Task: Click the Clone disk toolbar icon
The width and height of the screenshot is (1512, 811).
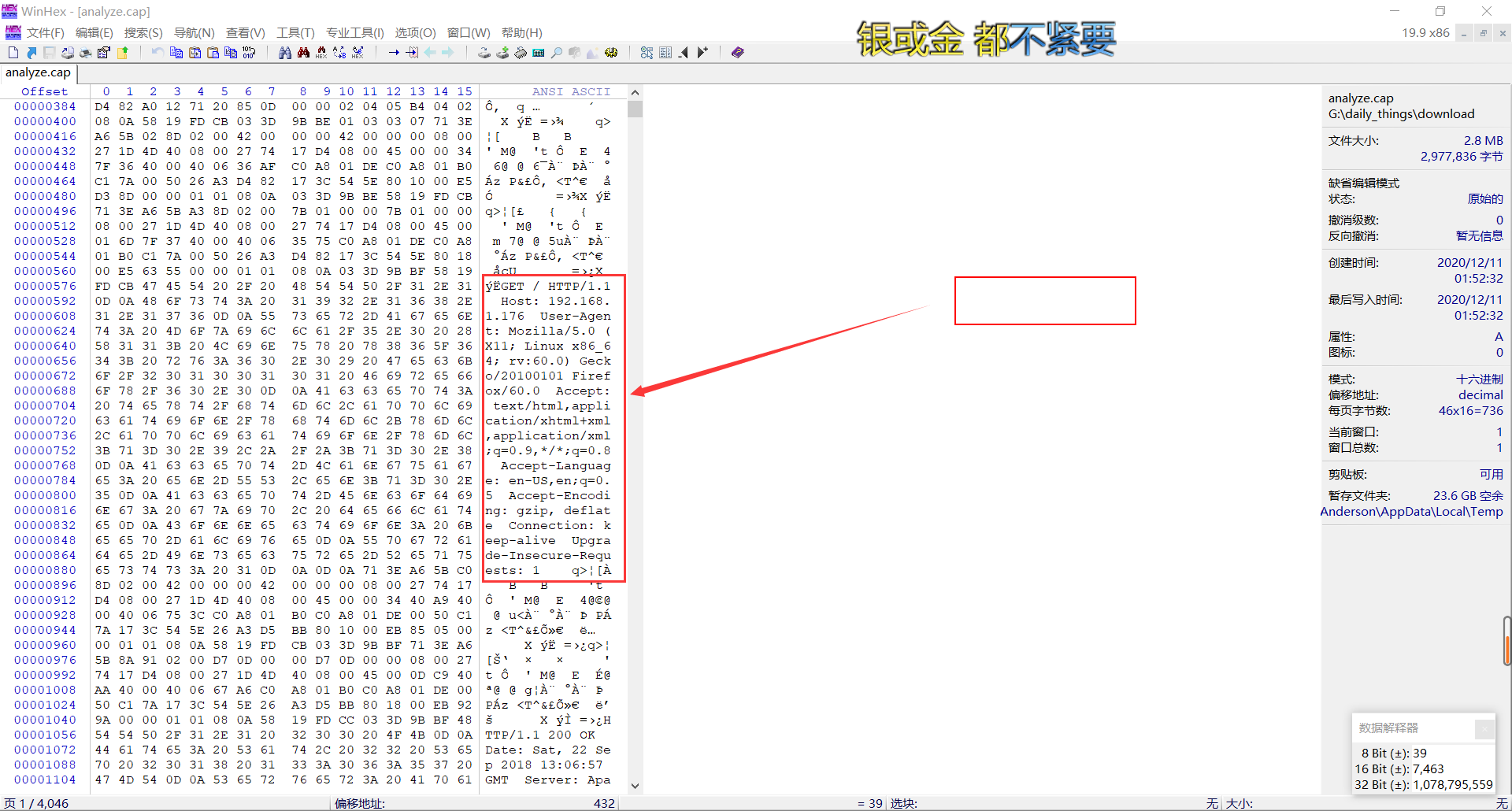Action: [x=502, y=53]
